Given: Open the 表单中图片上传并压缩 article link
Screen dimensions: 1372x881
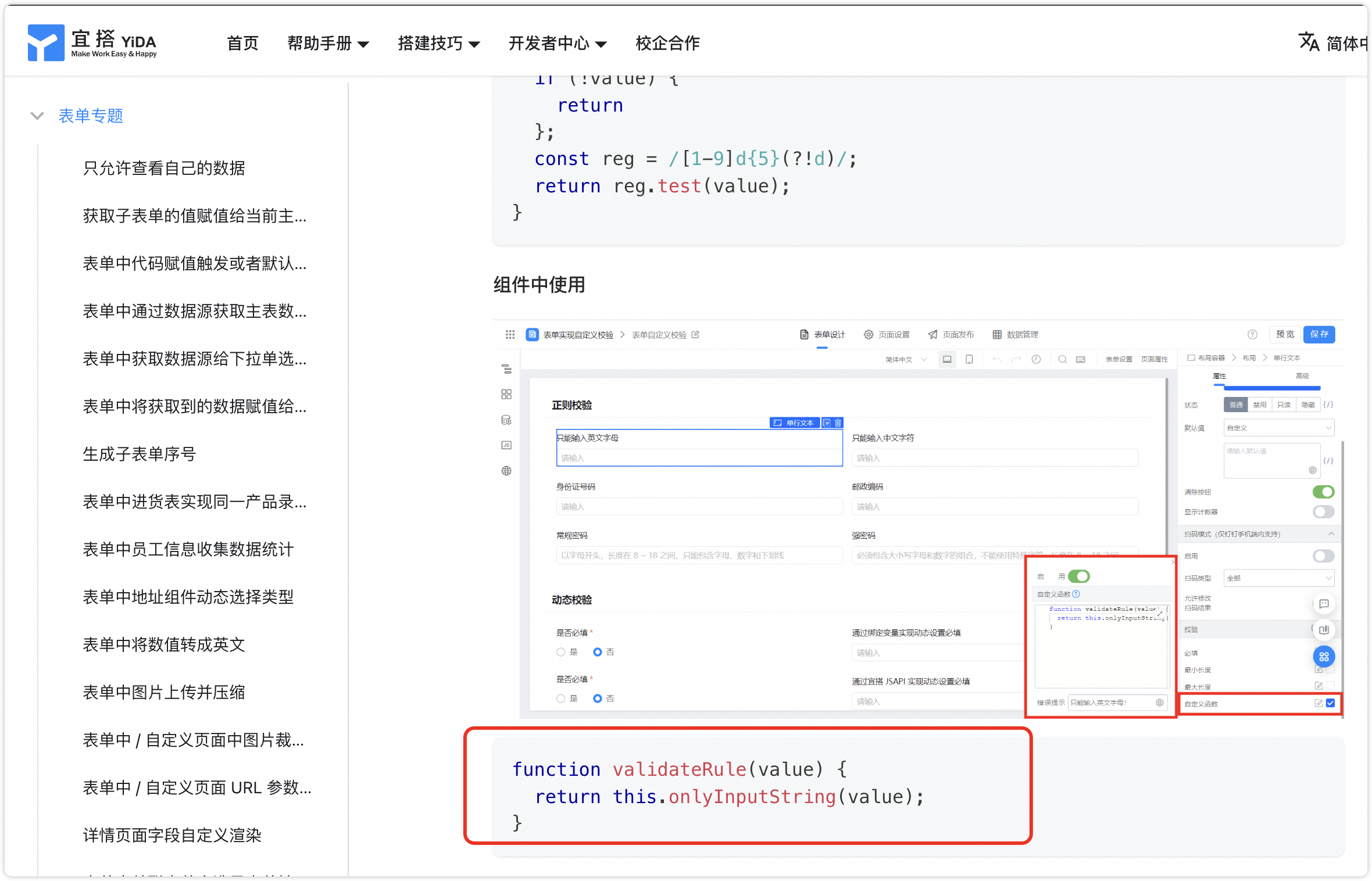Looking at the screenshot, I should coord(164,692).
